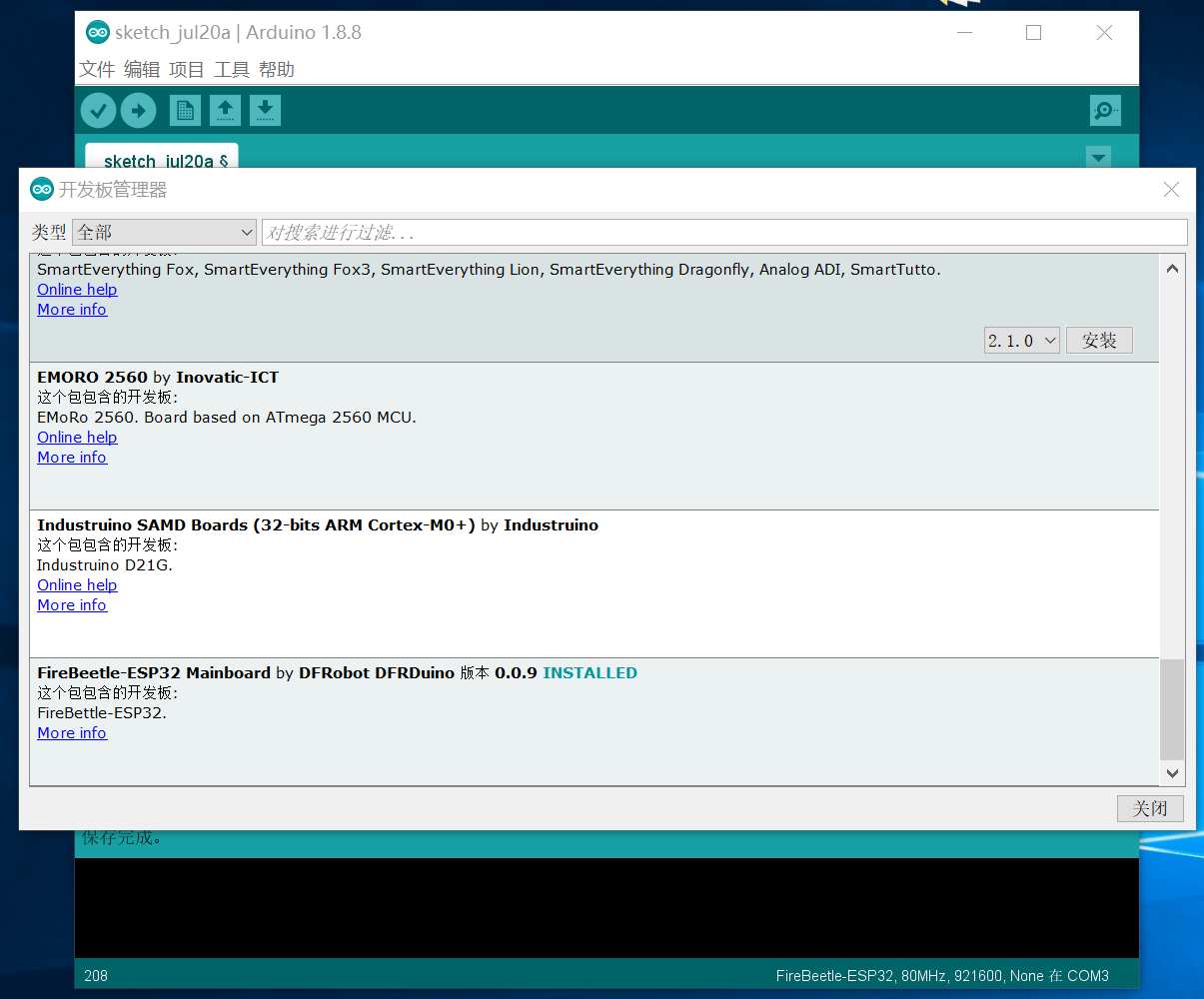Screen dimensions: 1204x999
Task: Click the text 'Industruino D21G.'
Action: (105, 565)
